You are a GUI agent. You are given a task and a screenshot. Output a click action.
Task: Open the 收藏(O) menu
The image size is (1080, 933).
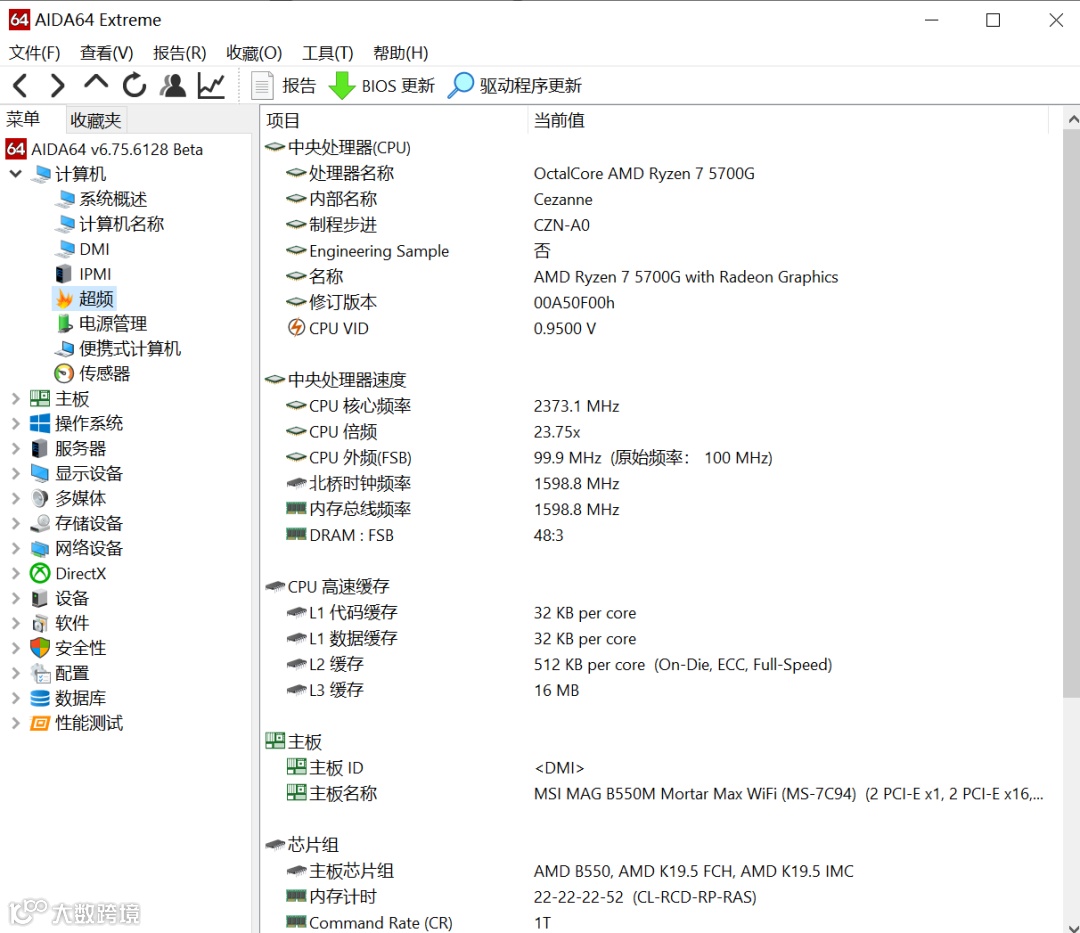pyautogui.click(x=254, y=53)
